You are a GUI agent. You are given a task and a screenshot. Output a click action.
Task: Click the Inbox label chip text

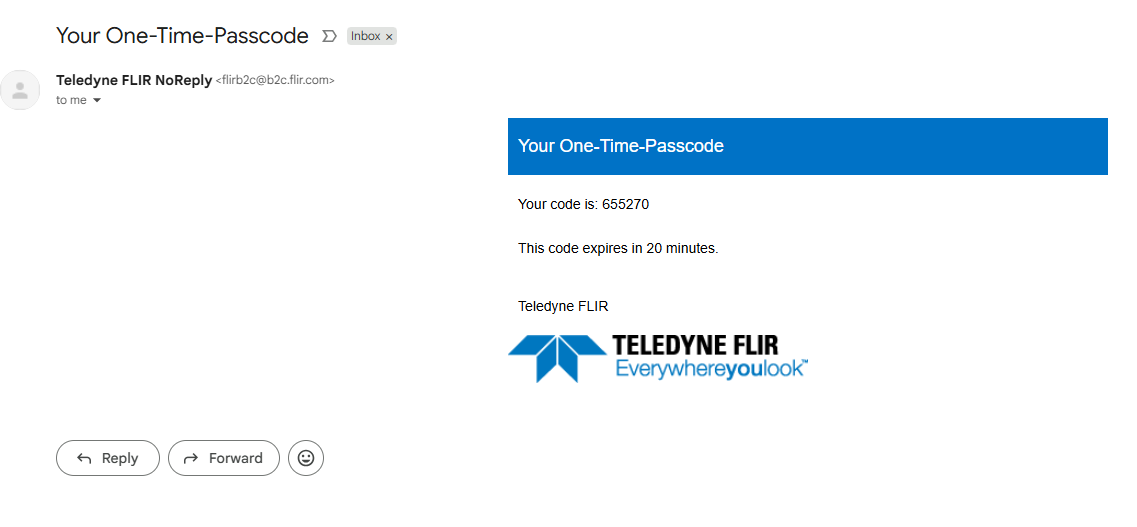tap(365, 36)
